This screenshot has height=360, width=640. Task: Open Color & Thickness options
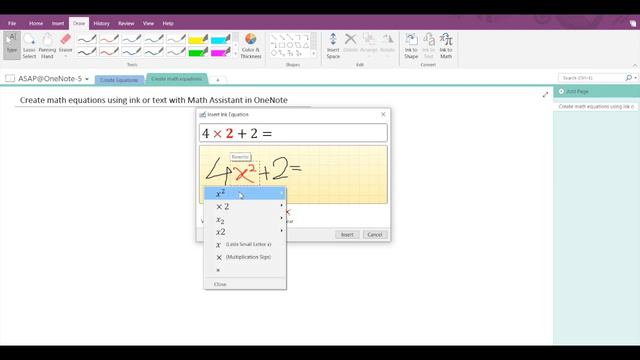coord(251,45)
